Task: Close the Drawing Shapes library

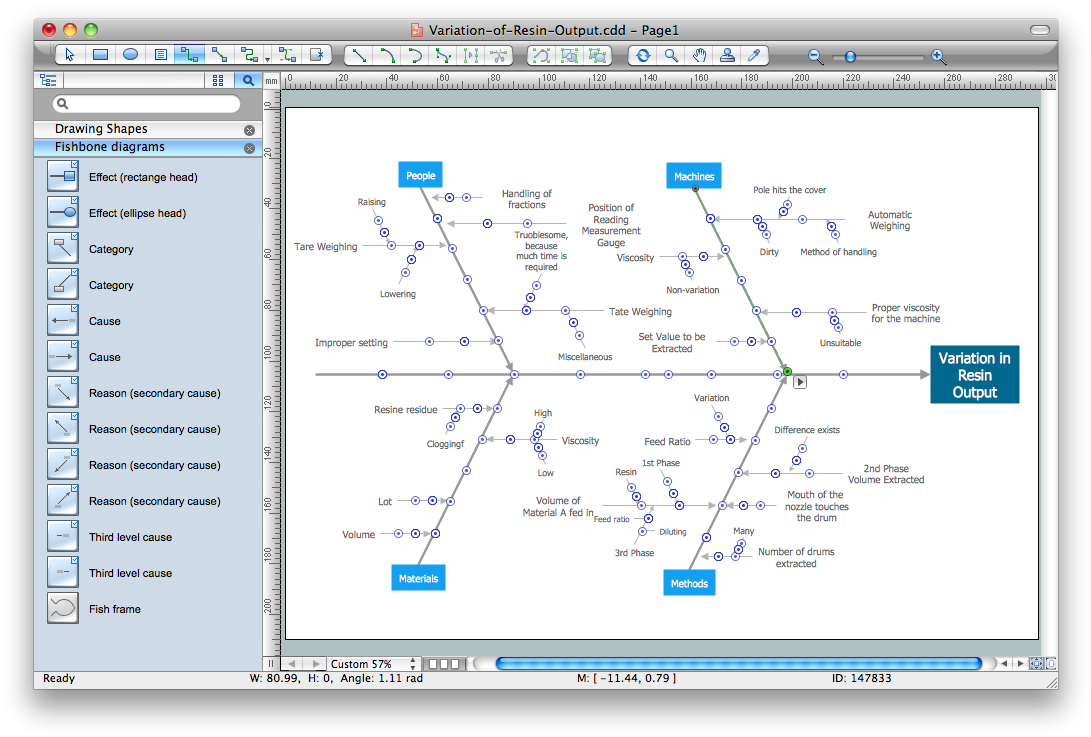Action: pos(249,130)
